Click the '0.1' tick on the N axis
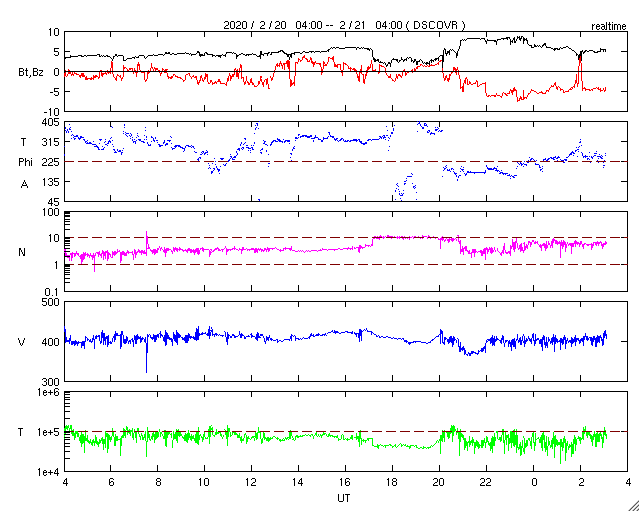 [x=52, y=292]
